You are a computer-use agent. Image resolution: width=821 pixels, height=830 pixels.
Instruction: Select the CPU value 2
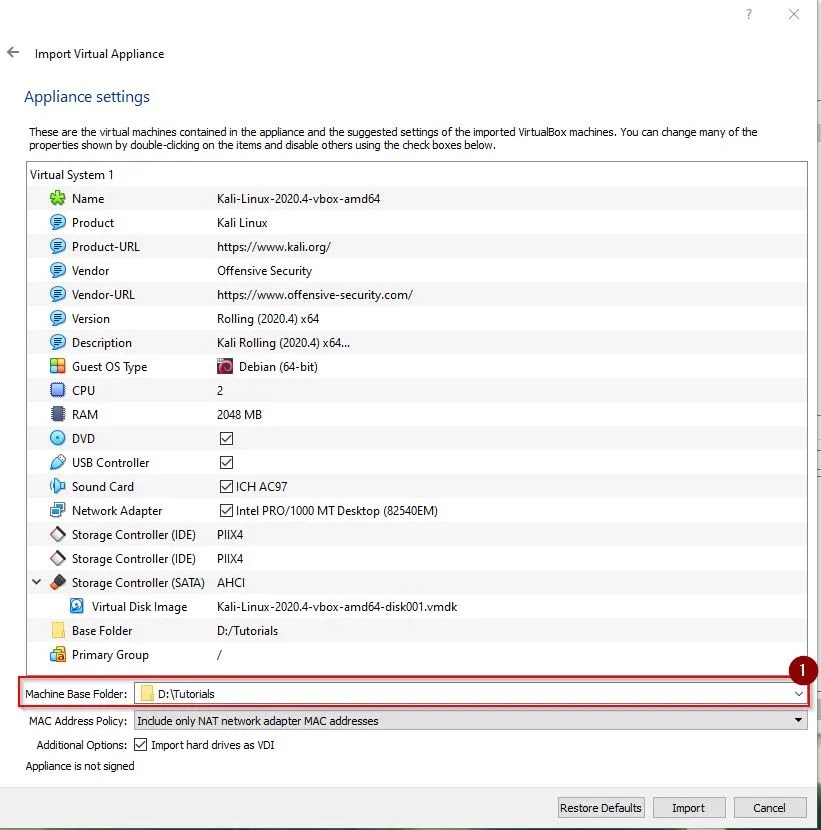pyautogui.click(x=220, y=391)
